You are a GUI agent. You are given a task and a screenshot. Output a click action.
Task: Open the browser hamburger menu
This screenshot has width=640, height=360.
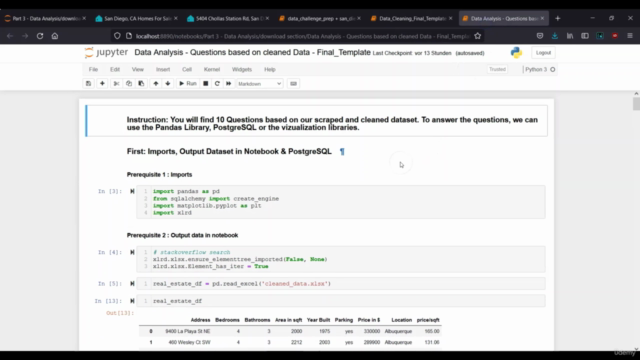point(630,36)
